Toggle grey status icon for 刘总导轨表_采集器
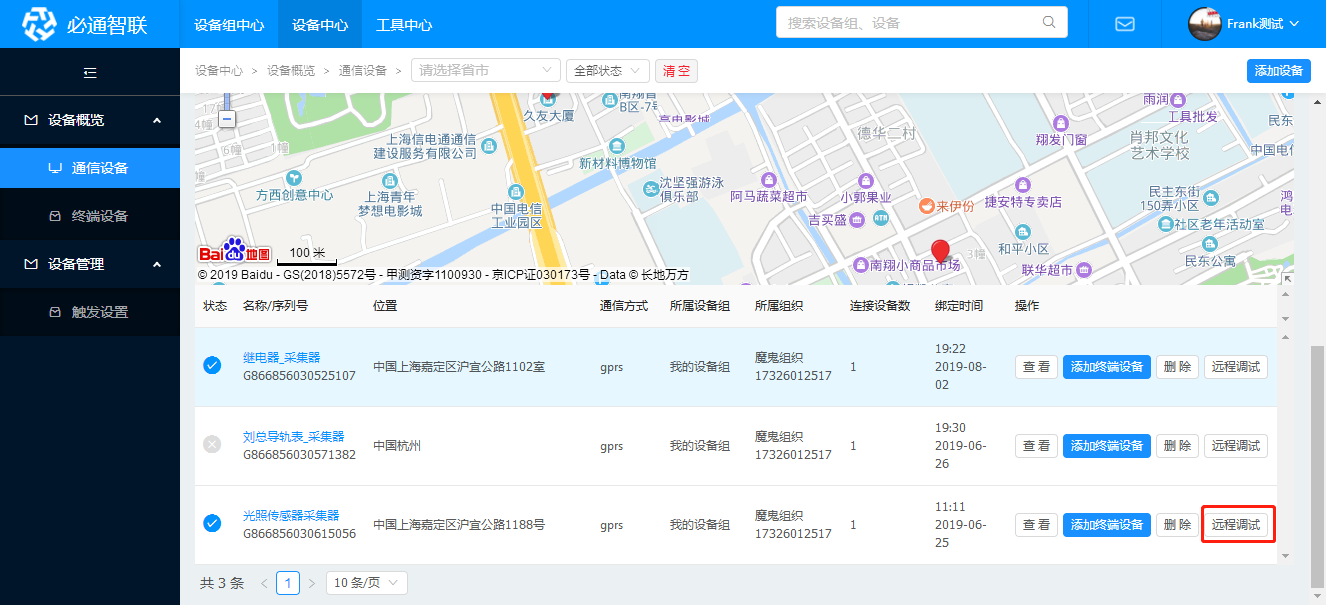Image resolution: width=1326 pixels, height=605 pixels. click(212, 445)
